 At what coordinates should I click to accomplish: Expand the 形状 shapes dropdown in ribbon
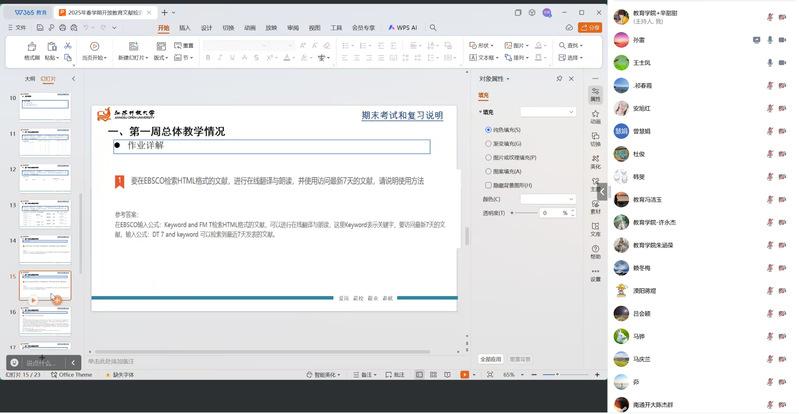click(x=484, y=45)
